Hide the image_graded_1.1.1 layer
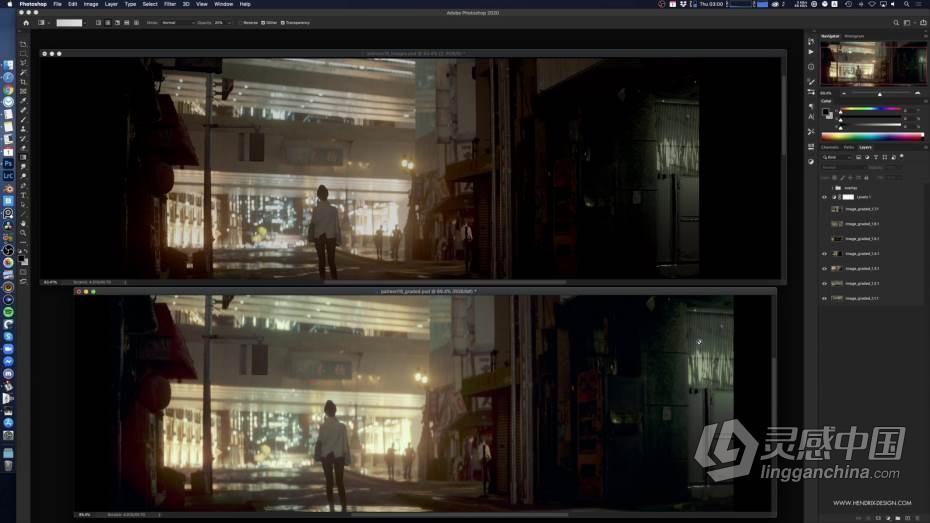 (x=824, y=298)
